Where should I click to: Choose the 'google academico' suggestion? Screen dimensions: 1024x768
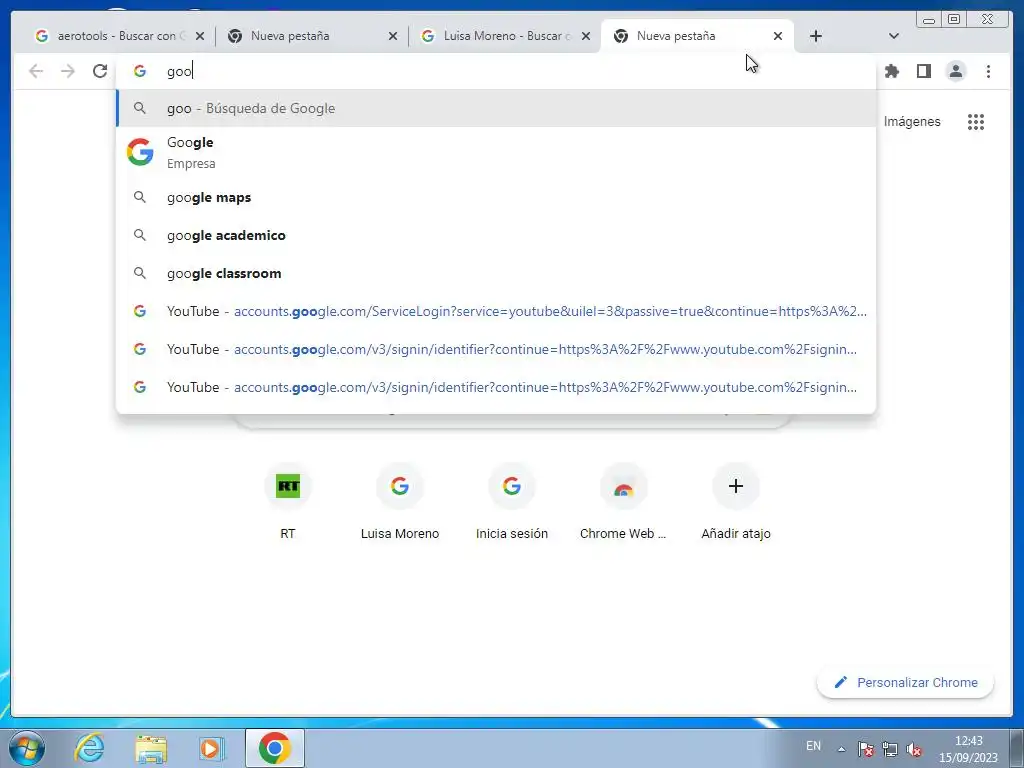(x=496, y=235)
